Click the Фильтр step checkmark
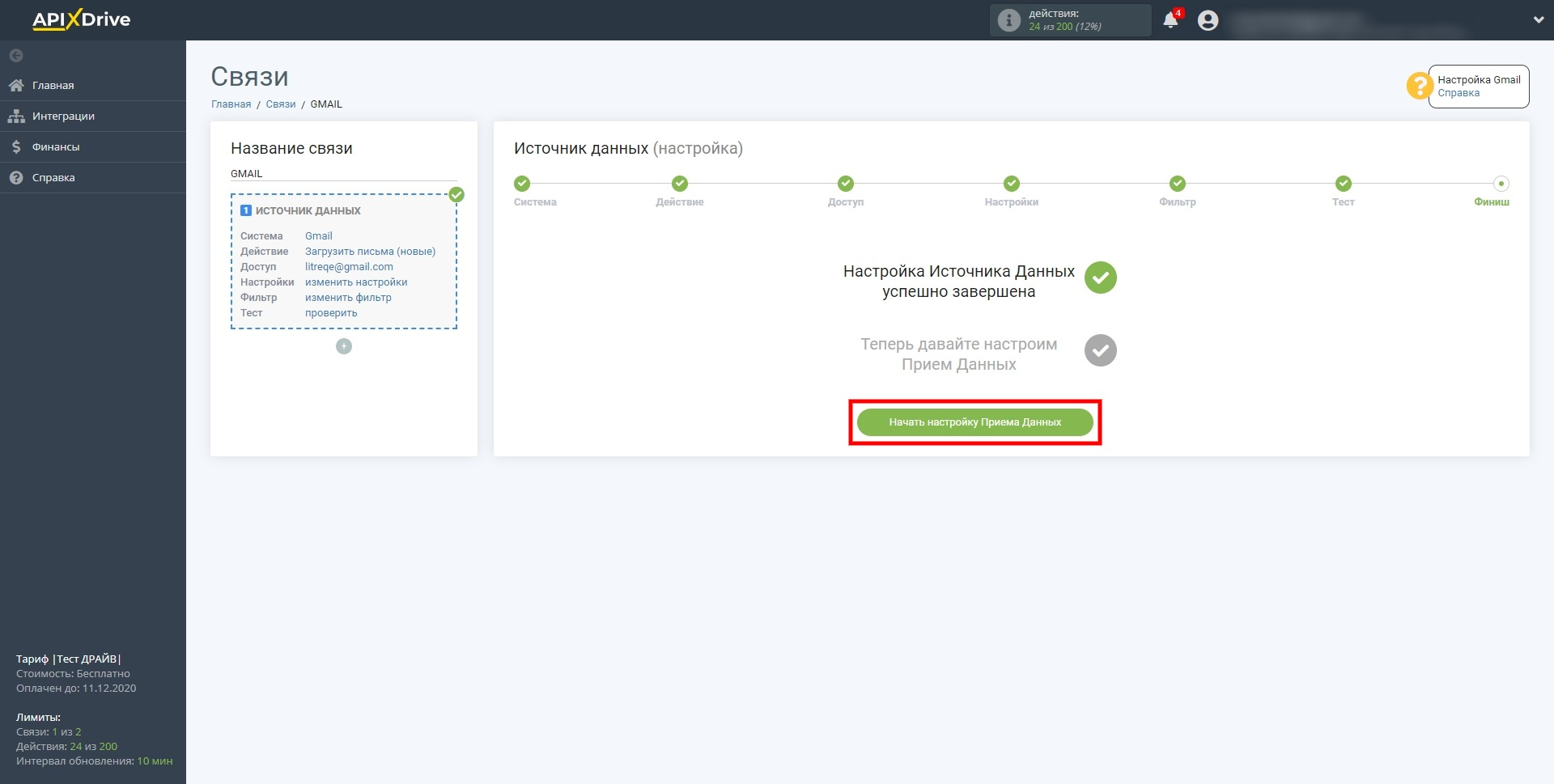 (1178, 184)
